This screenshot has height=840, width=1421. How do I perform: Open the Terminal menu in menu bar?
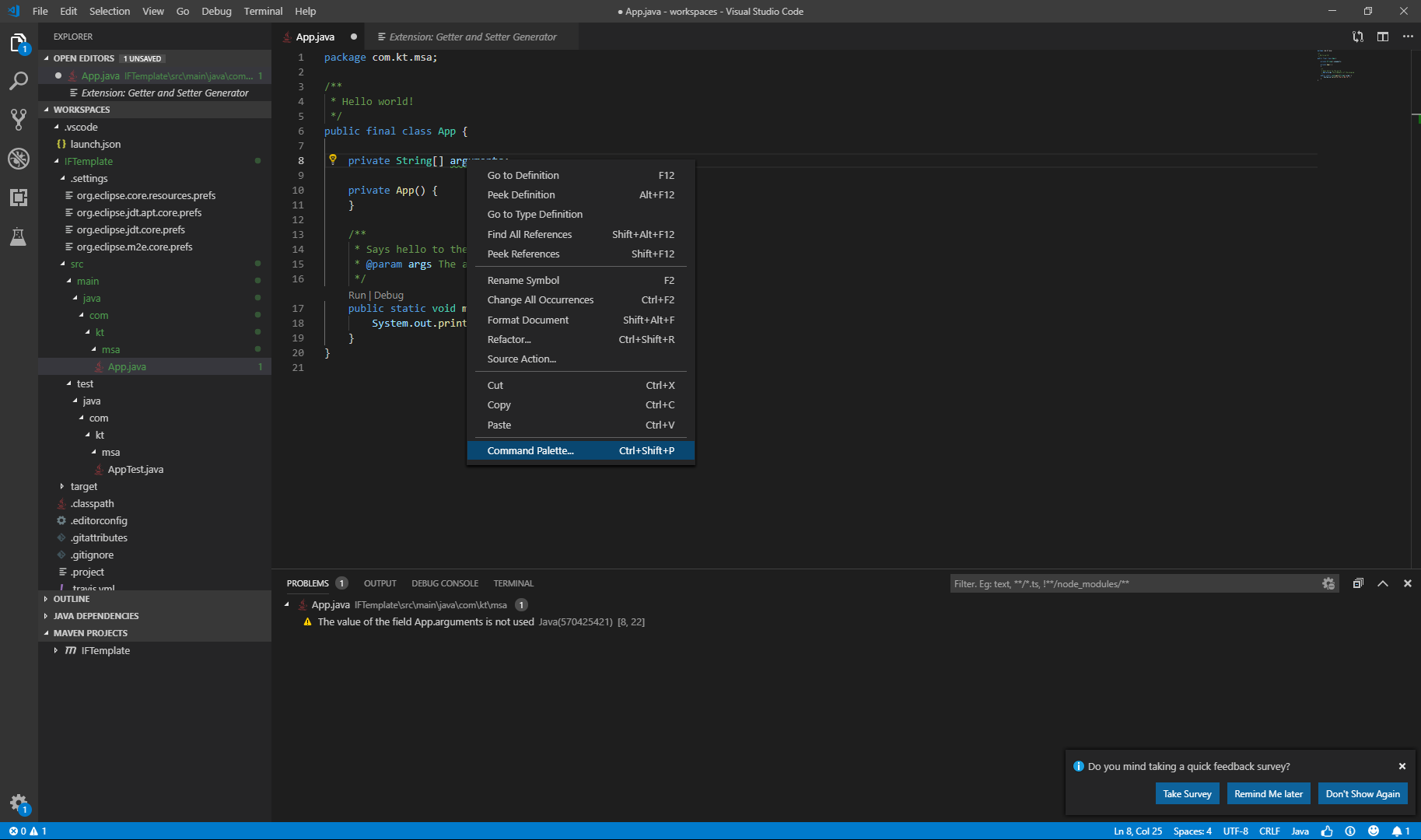pyautogui.click(x=263, y=11)
